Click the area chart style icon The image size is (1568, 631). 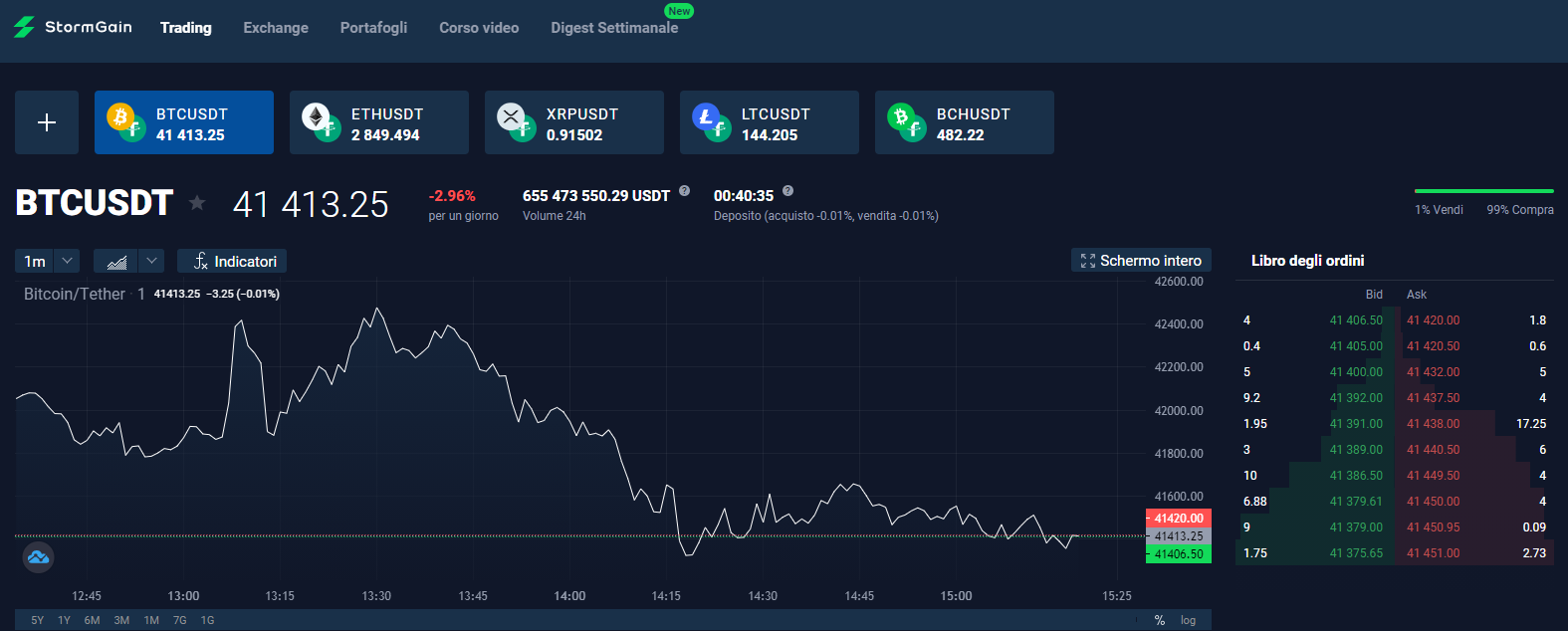coord(116,261)
